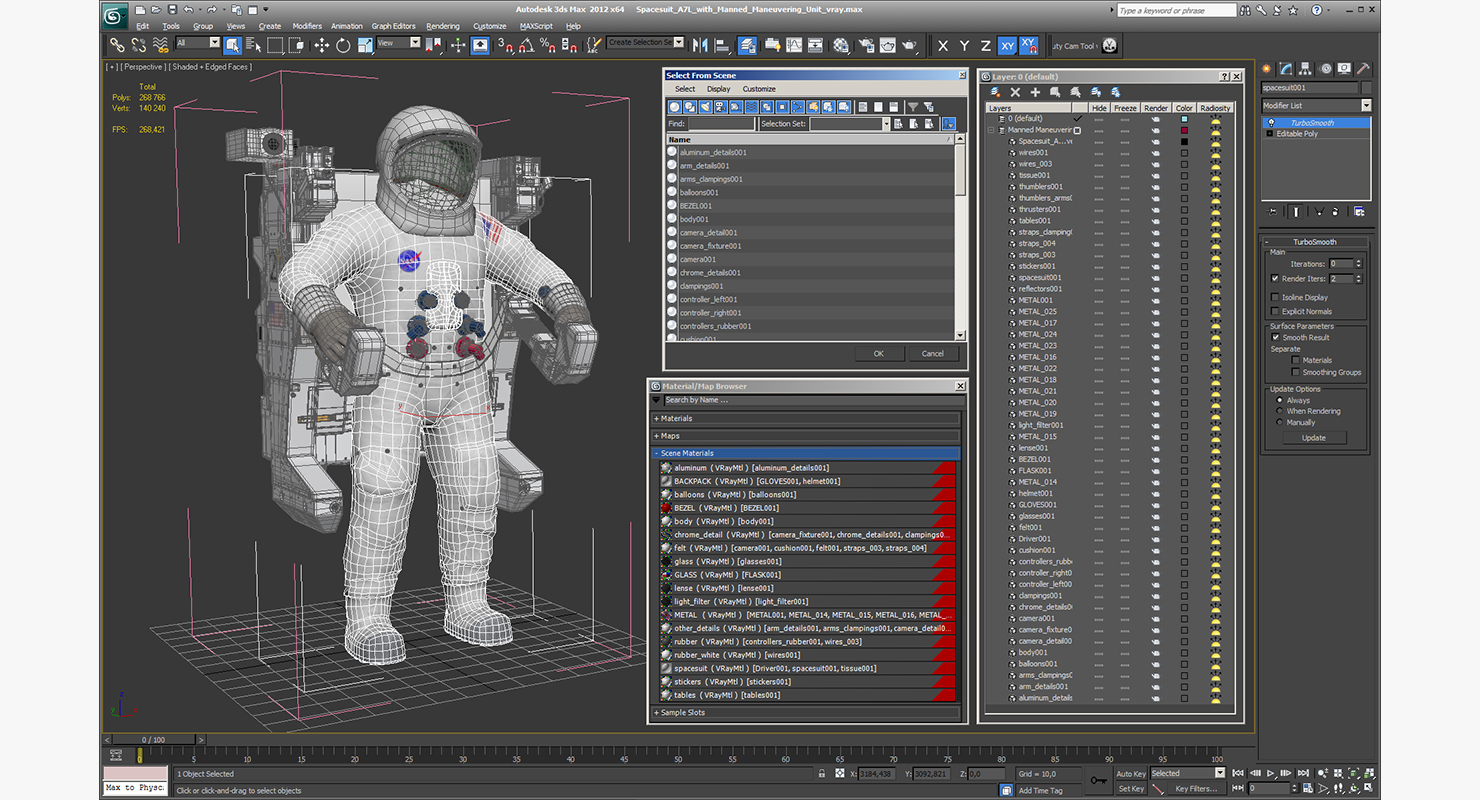Viewport: 1480px width, 800px height.
Task: Uncheck Smooth Result checkbox
Action: pyautogui.click(x=1275, y=337)
